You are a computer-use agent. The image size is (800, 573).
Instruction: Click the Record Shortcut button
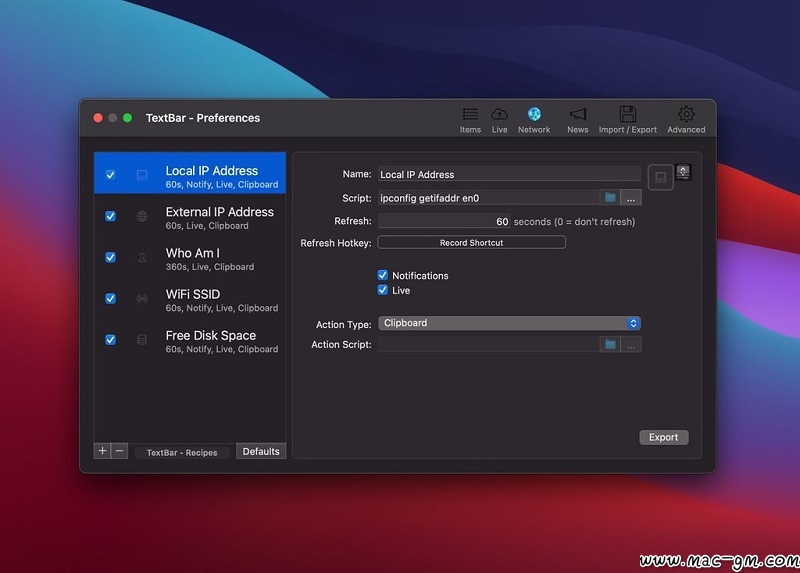click(471, 242)
